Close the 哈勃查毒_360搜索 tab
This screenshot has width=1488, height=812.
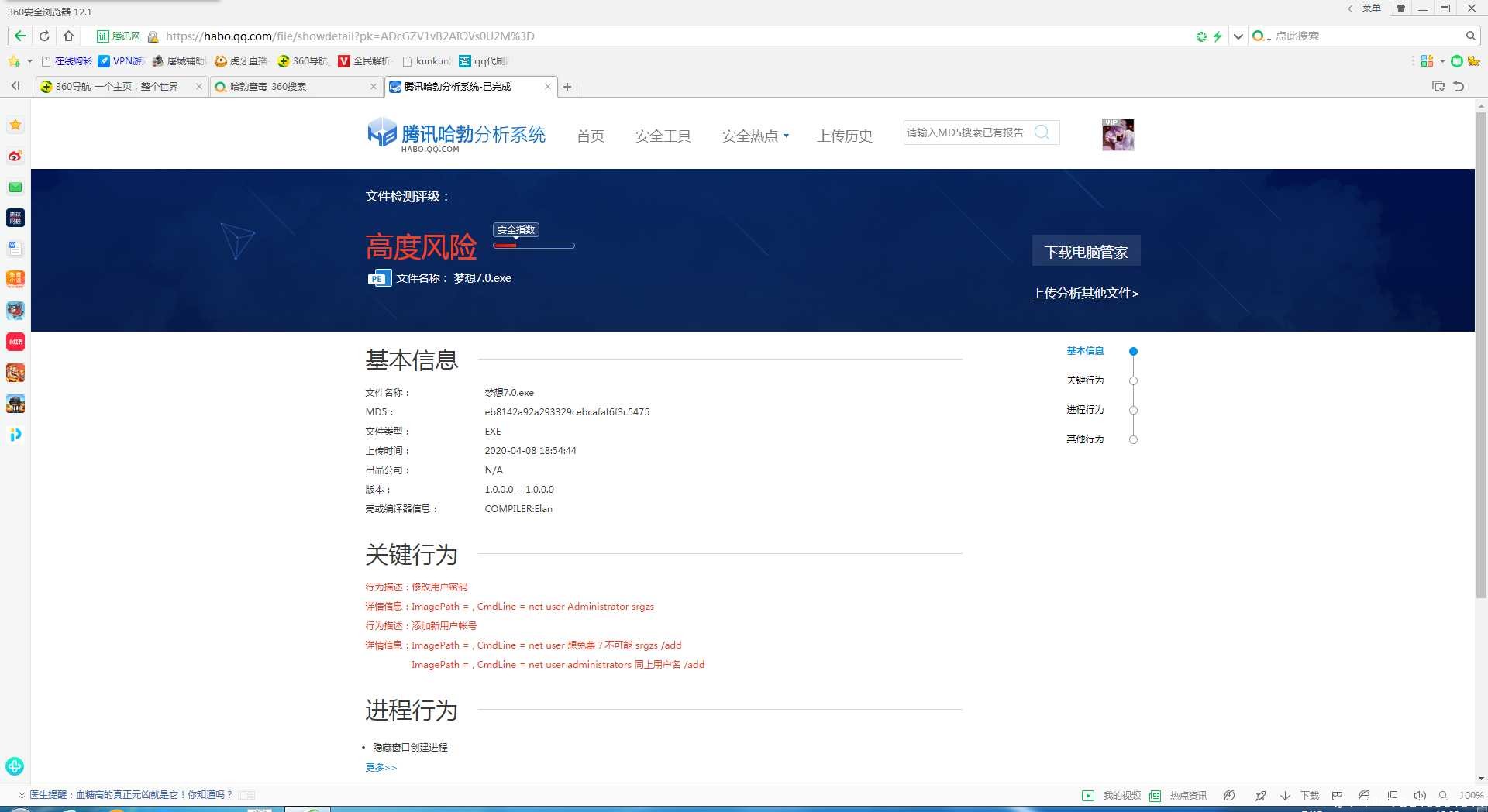(374, 87)
